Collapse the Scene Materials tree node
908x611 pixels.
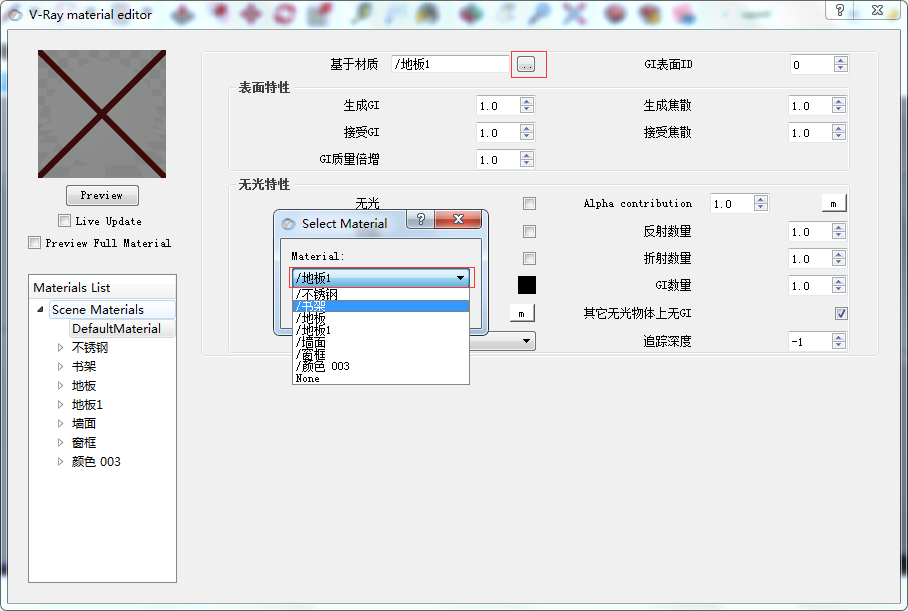(x=40, y=309)
